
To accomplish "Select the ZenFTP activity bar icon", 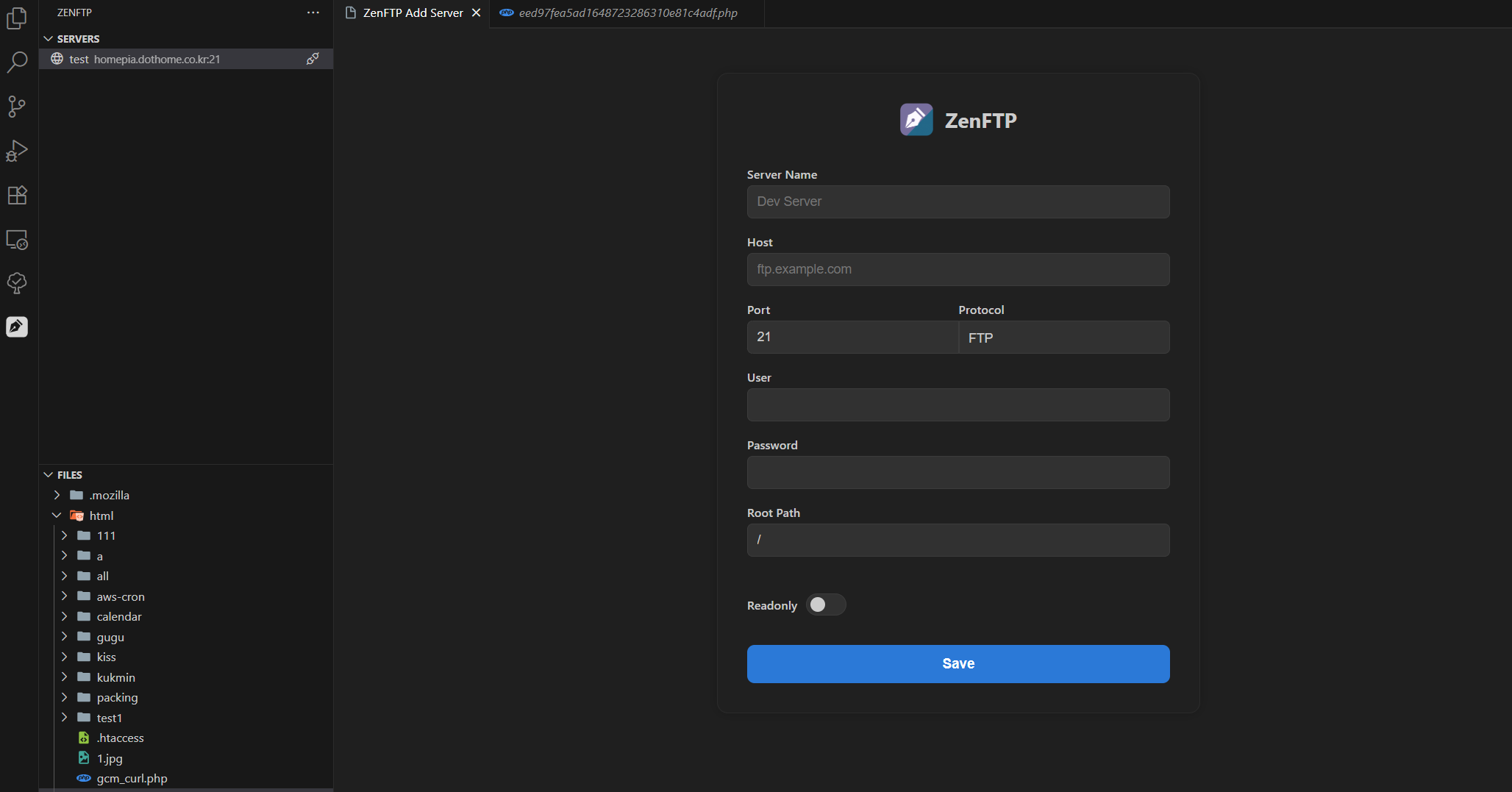I will 17,327.
